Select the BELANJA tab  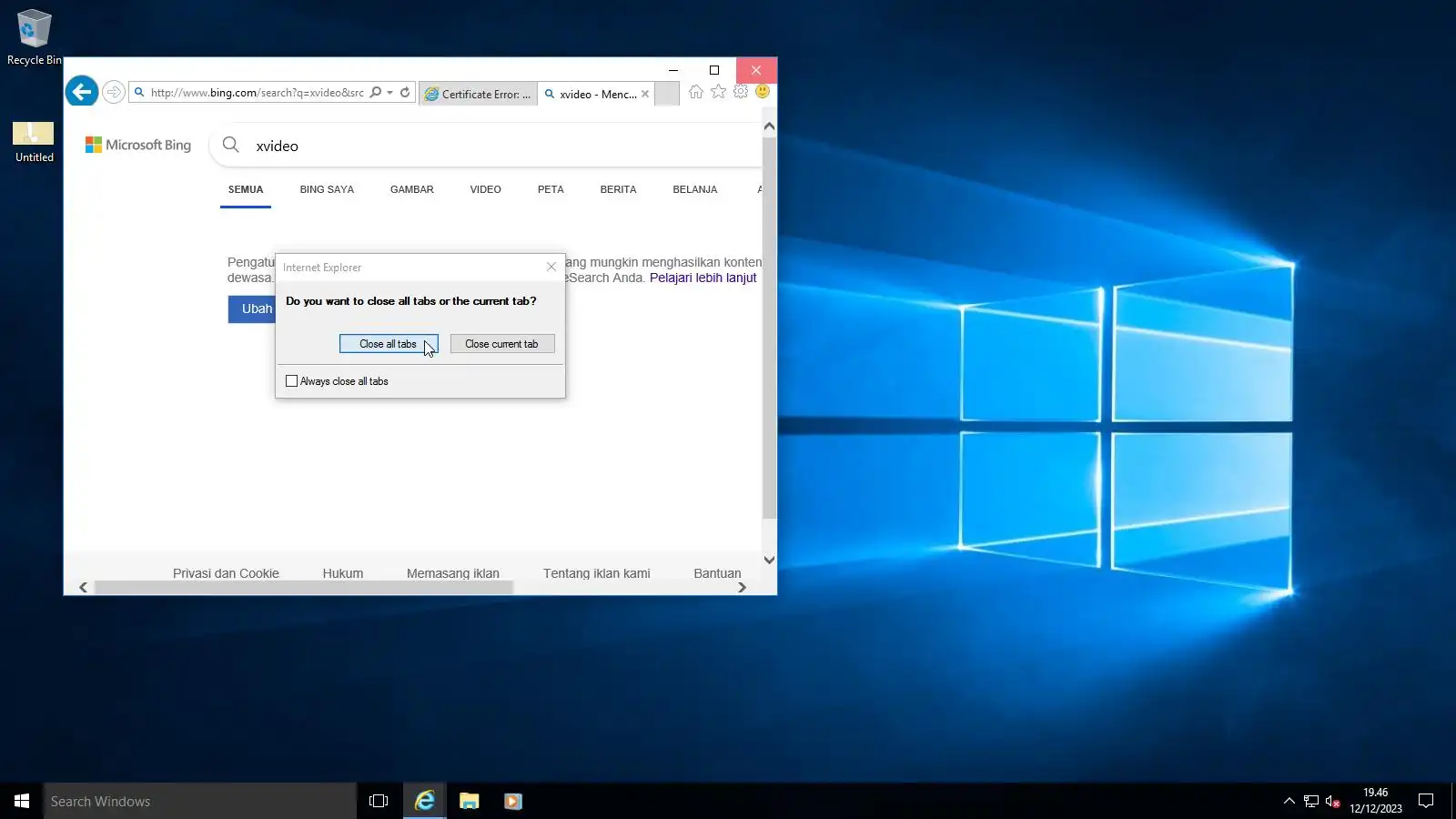tap(695, 190)
